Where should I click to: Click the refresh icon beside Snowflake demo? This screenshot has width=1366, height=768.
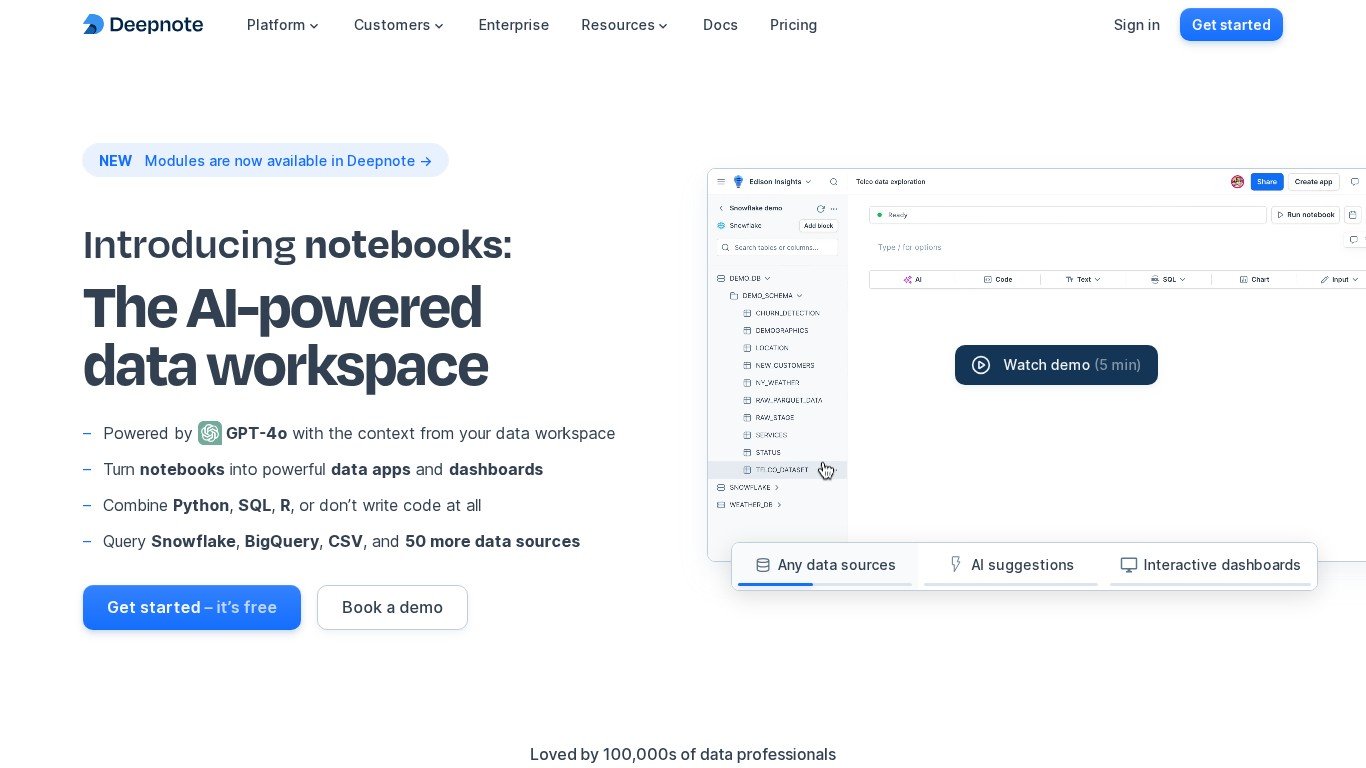point(821,208)
